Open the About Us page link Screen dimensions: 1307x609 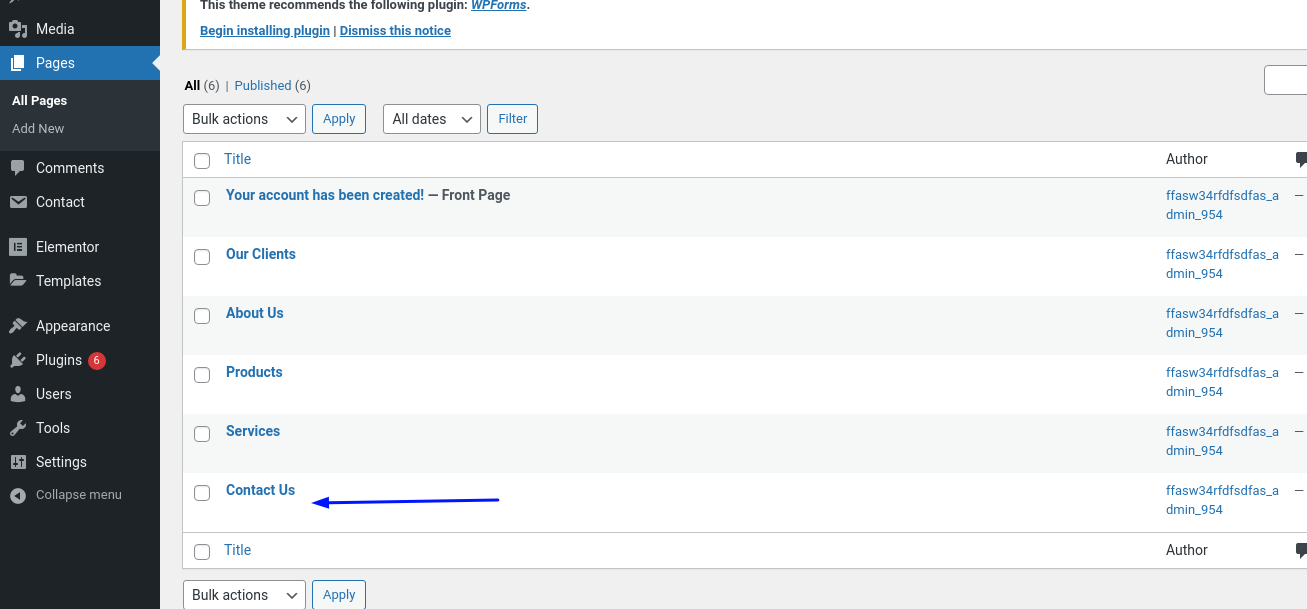pyautogui.click(x=254, y=313)
